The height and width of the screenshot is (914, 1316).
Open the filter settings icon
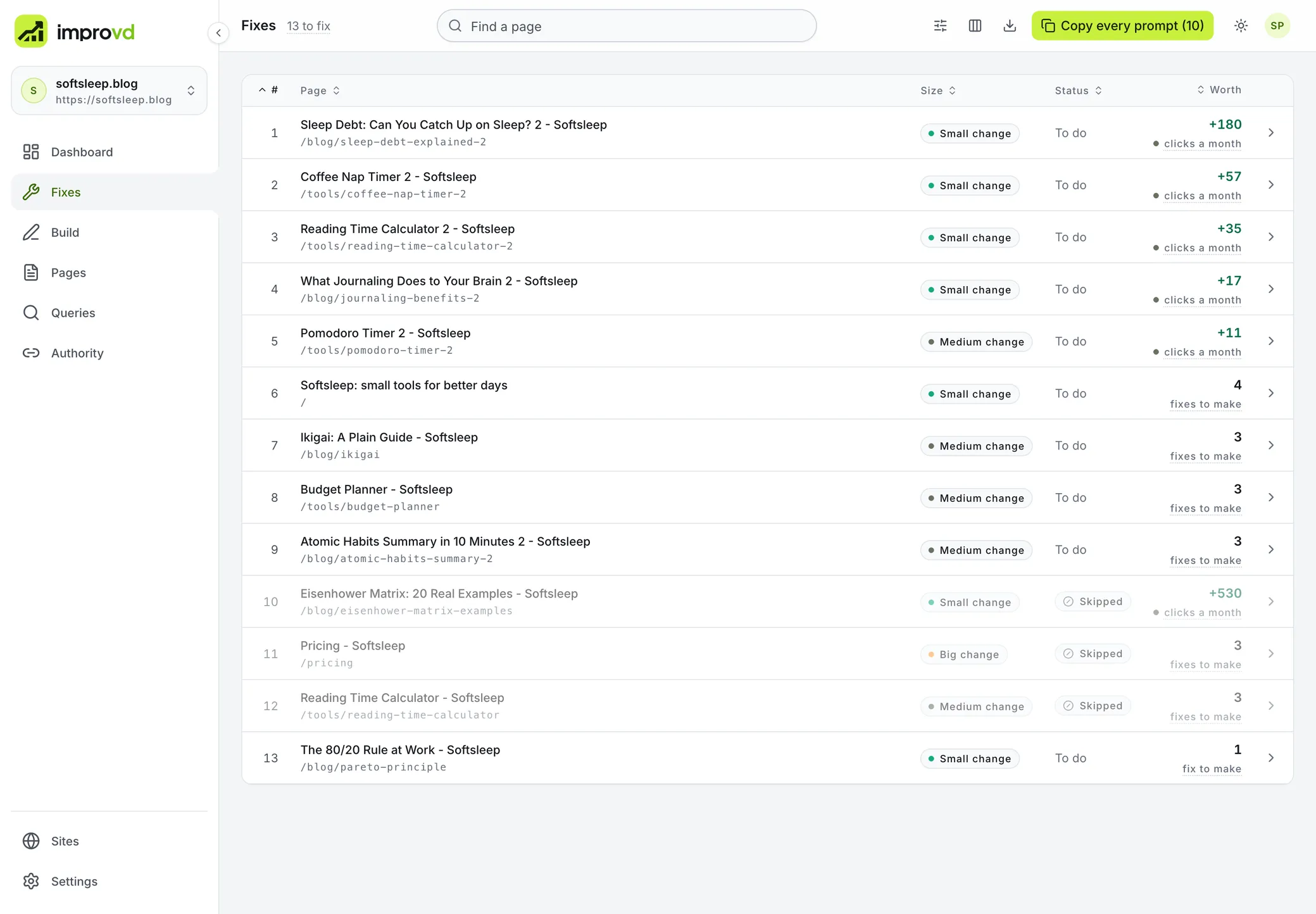tap(941, 26)
